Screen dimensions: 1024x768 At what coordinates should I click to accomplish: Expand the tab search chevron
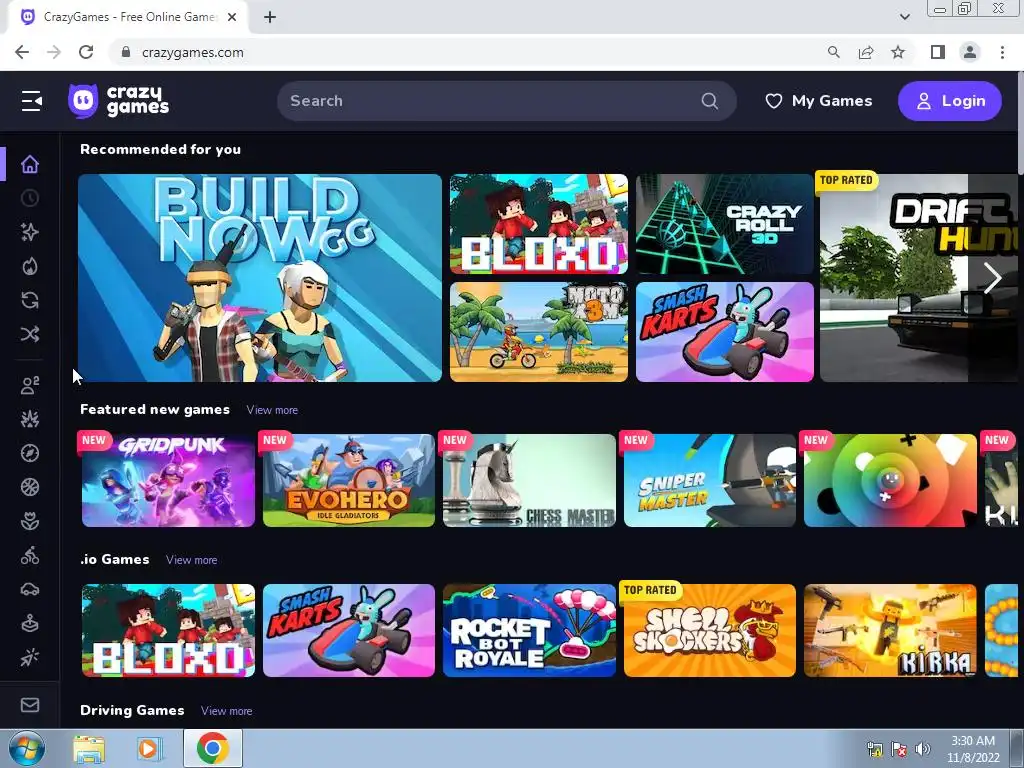(x=904, y=17)
